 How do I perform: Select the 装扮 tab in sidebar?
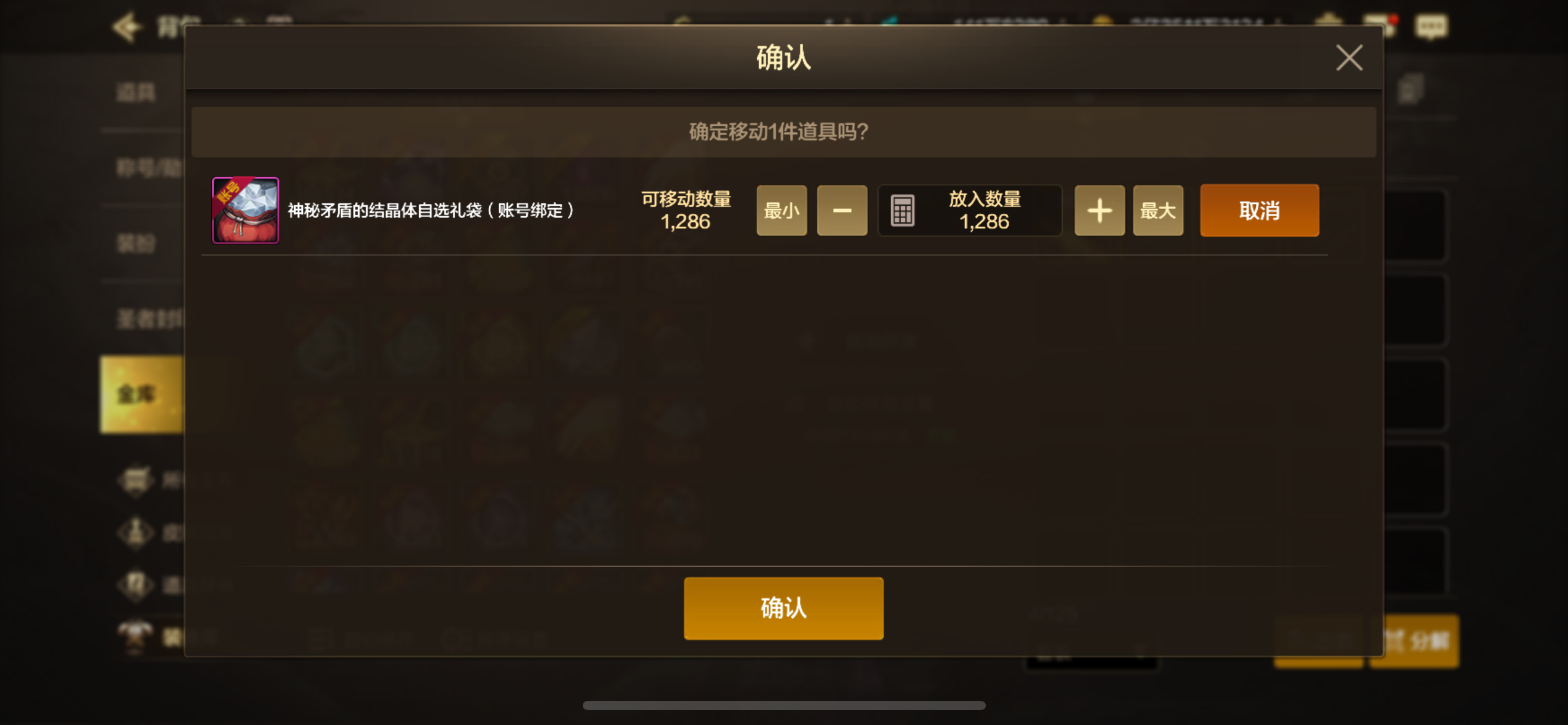point(136,244)
